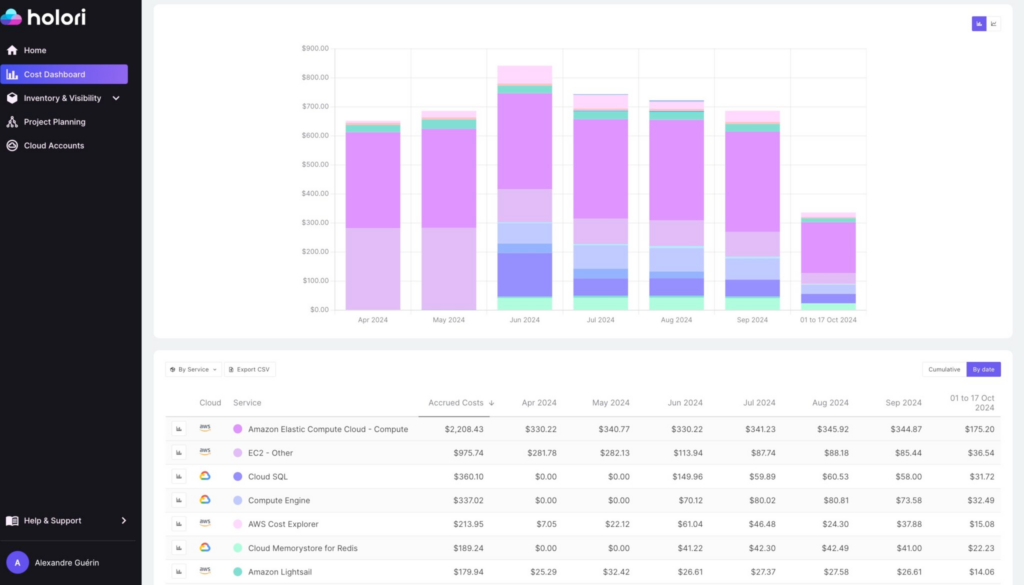Click the chart icon beside Amazon Elastic Compute Cloud

(x=181, y=428)
